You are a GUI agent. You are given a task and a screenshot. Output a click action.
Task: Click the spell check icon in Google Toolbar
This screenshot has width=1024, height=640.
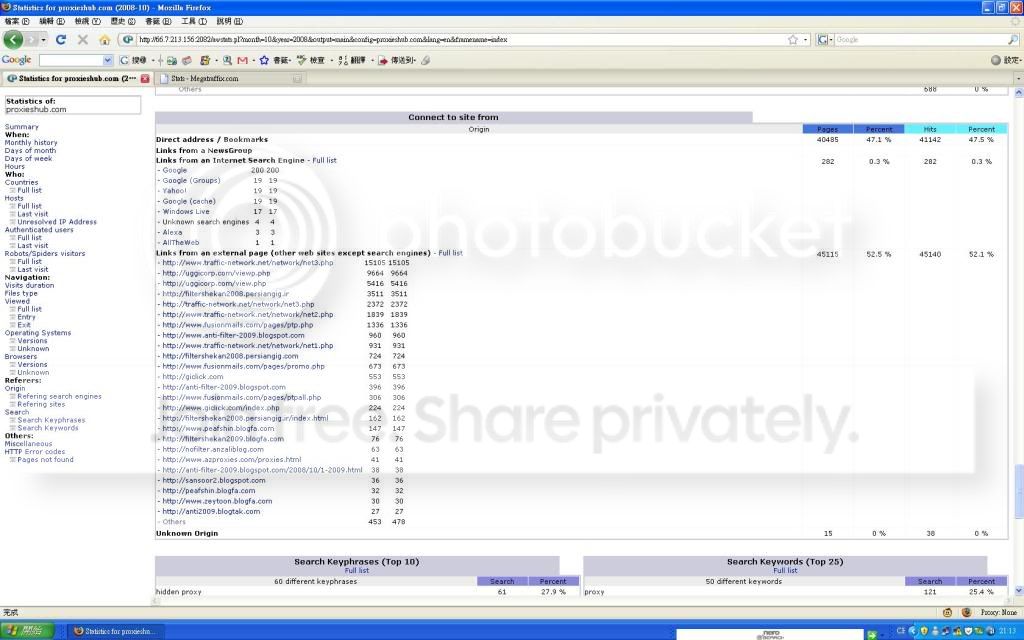point(301,60)
